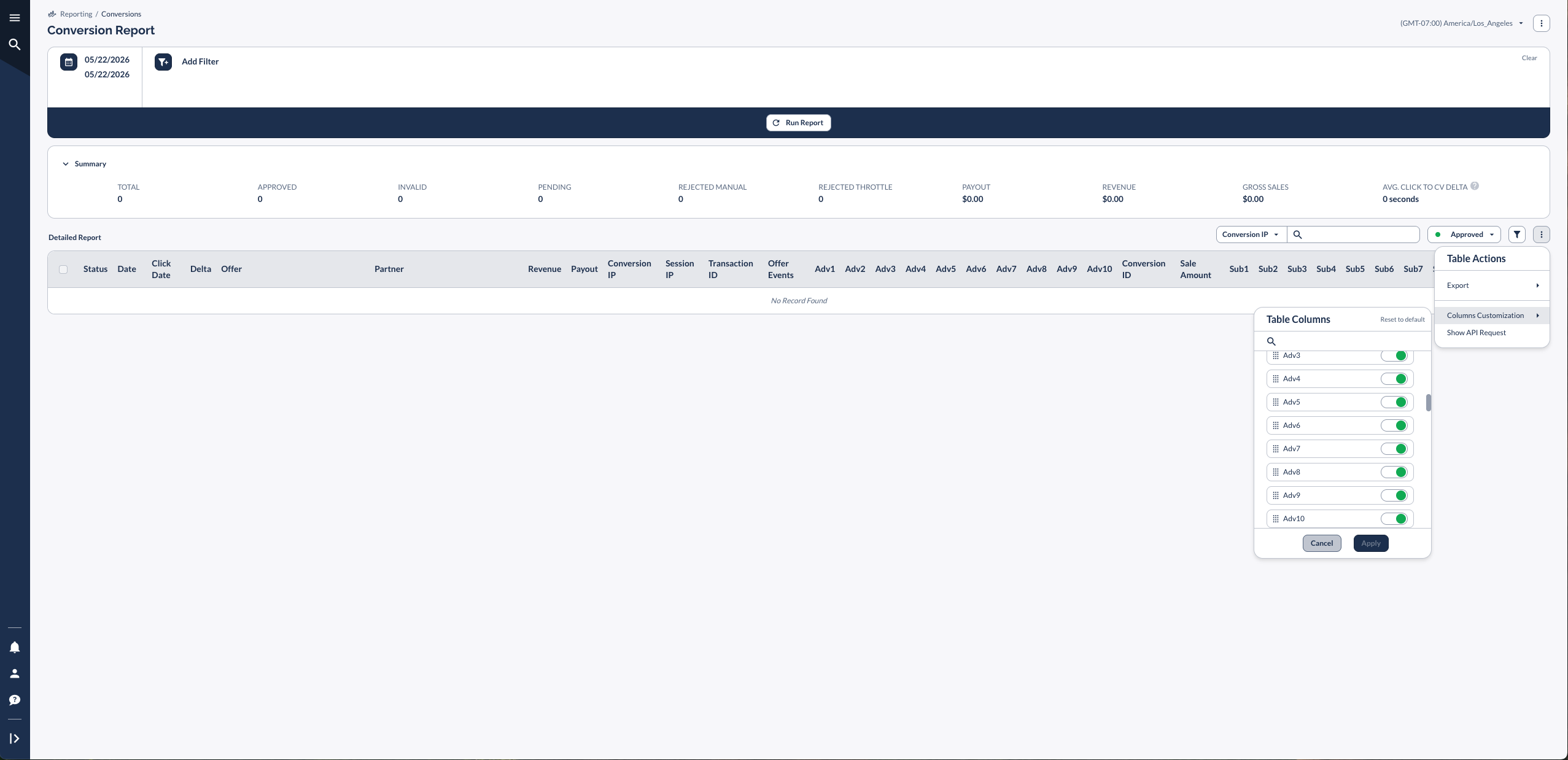Toggle off the Adv4 column
Viewport: 1568px width, 760px height.
tap(1394, 379)
